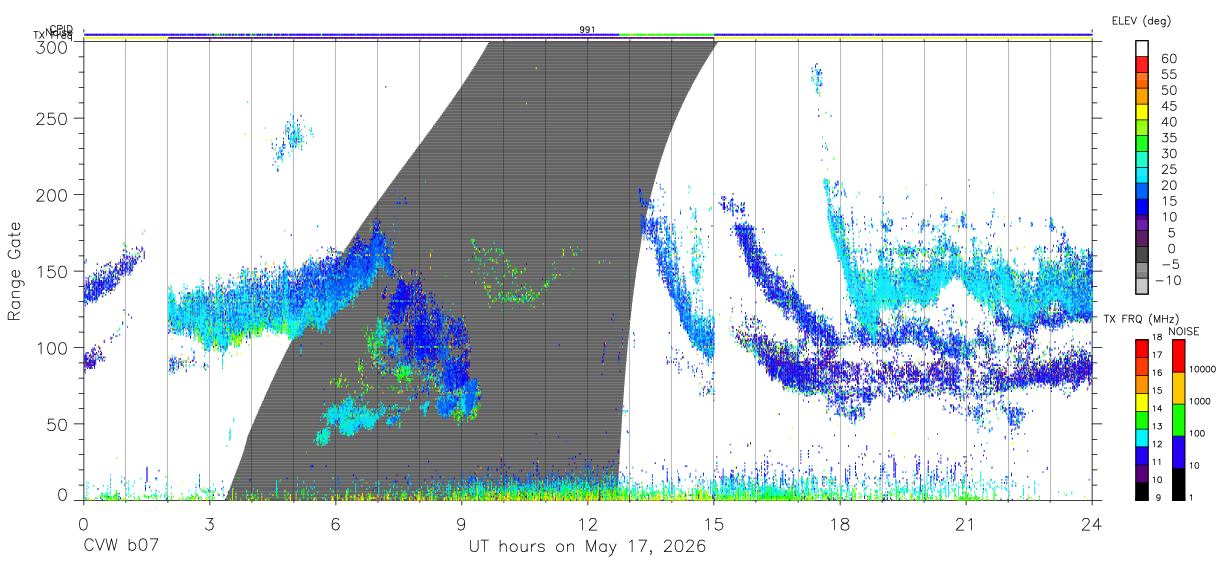1228x567 pixels.
Task: Click the '100' tick label on the Range Gate axis
Action: [x=53, y=347]
